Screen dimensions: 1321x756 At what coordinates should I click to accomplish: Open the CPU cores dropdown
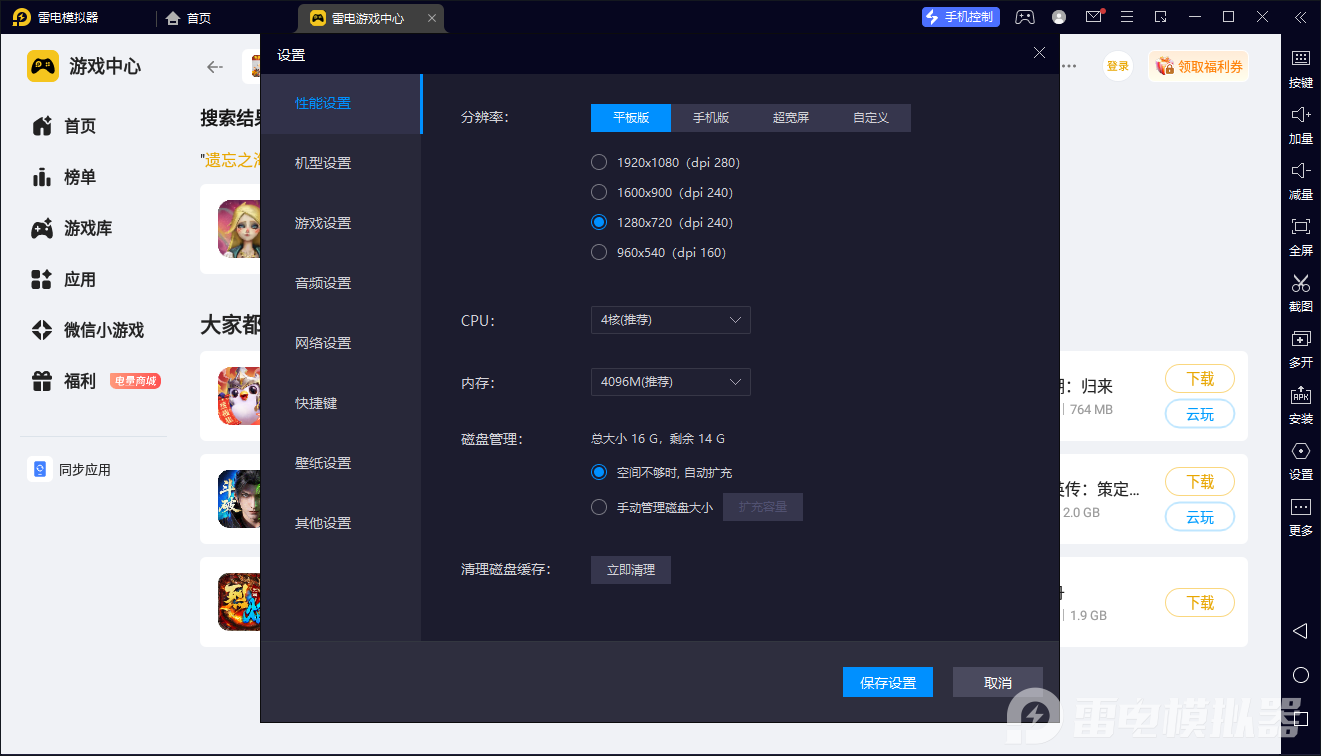[x=670, y=320]
